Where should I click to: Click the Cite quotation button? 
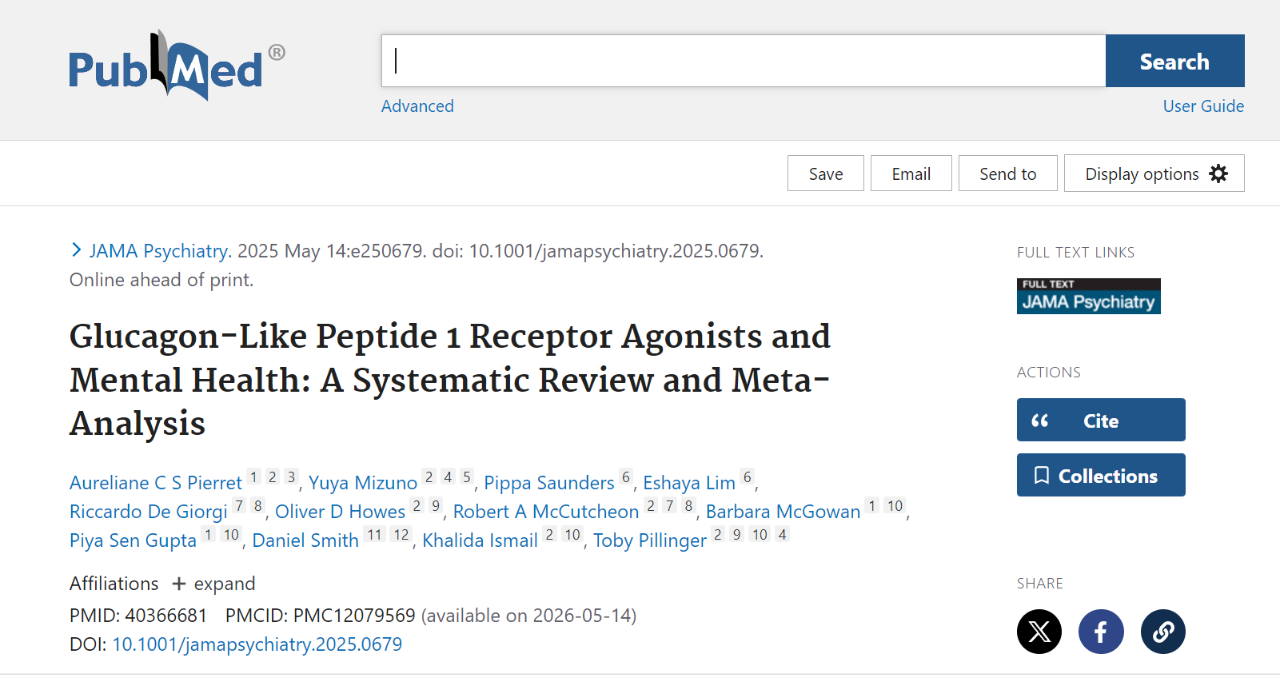pos(1101,420)
